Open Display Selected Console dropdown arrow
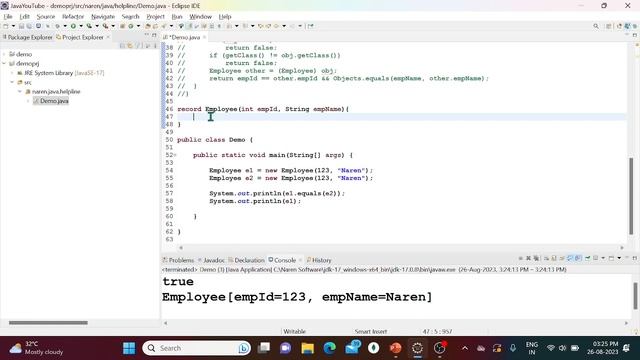Screen dimensions: 640x360 point(603,258)
